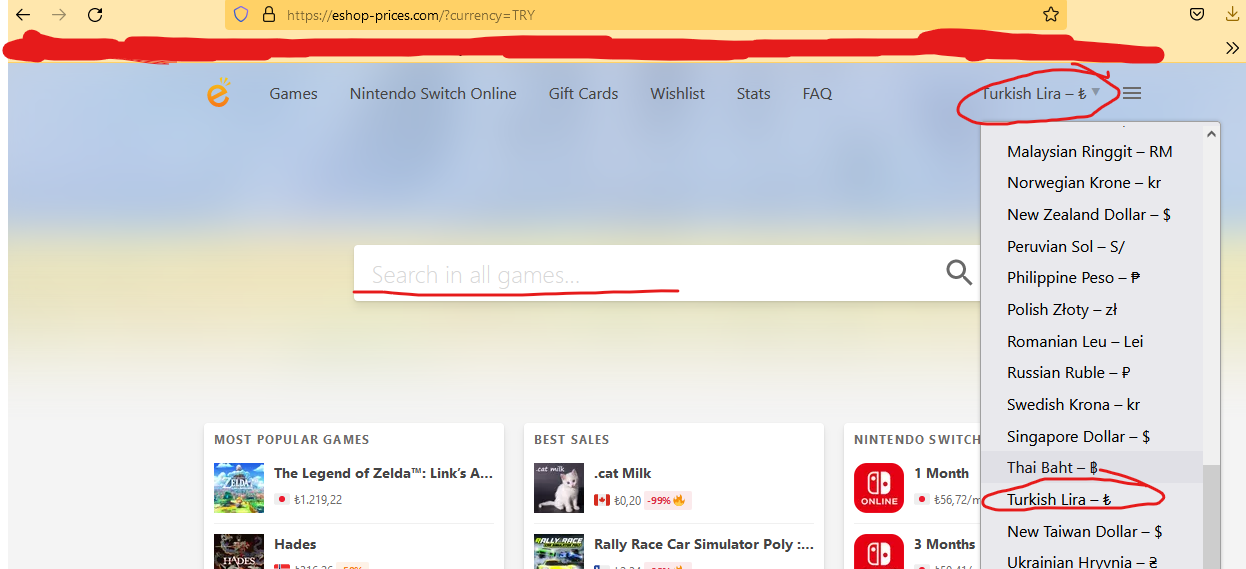The height and width of the screenshot is (569, 1246).
Task: Open The Legend of Zelda Link's Awakening title
Action: [383, 473]
